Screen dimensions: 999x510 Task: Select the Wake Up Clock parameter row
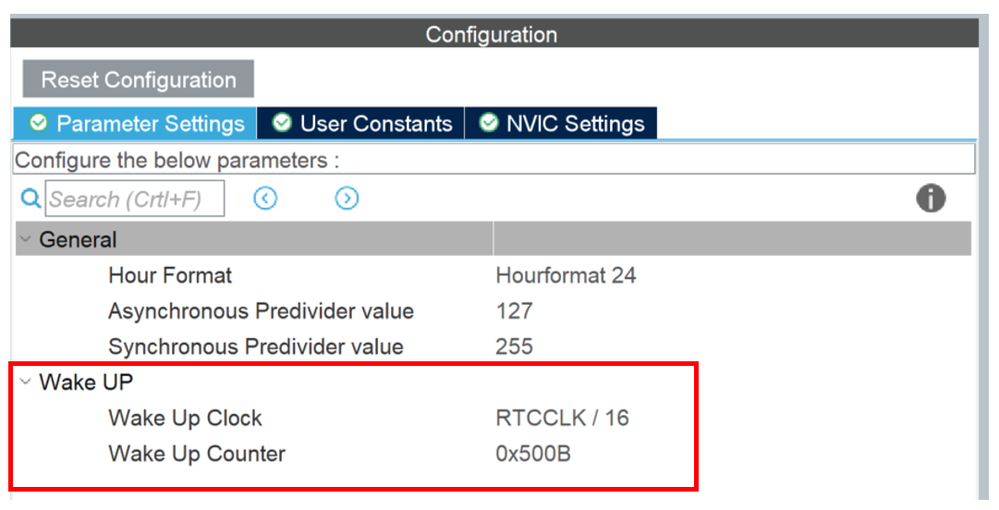click(x=185, y=418)
